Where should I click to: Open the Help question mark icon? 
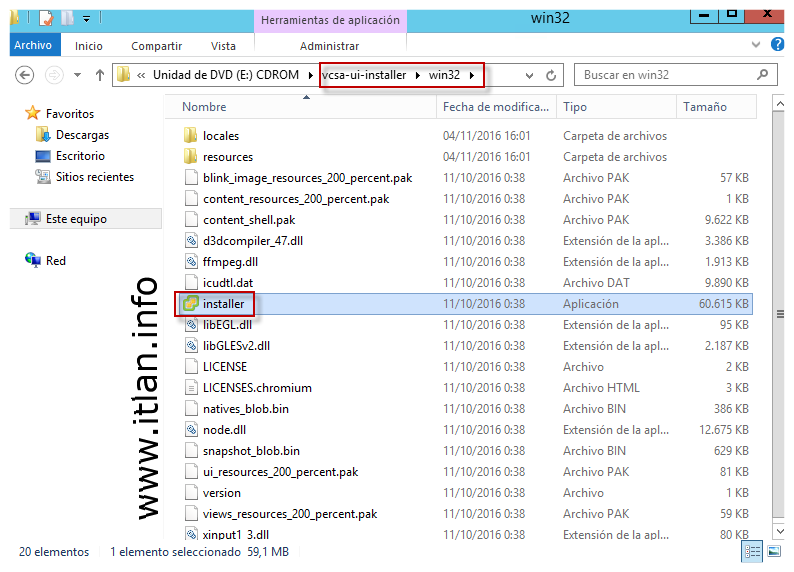tap(778, 45)
